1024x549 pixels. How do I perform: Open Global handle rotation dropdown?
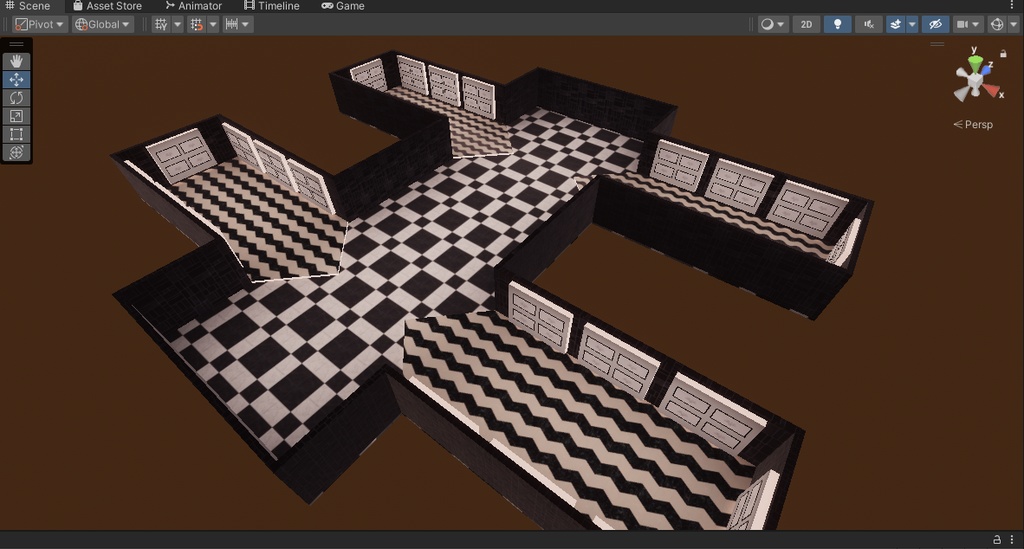point(103,24)
